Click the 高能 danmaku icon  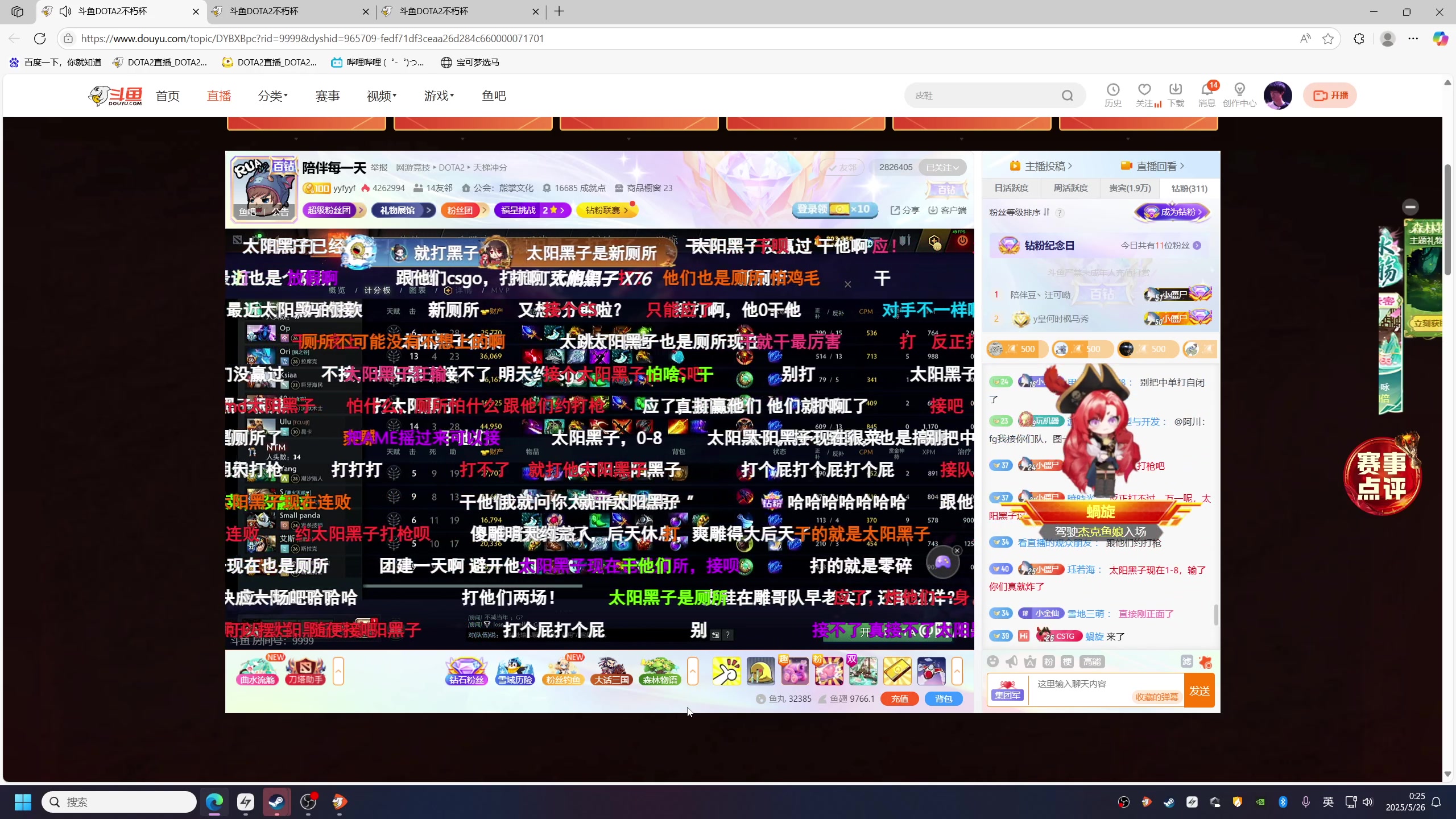(1092, 661)
